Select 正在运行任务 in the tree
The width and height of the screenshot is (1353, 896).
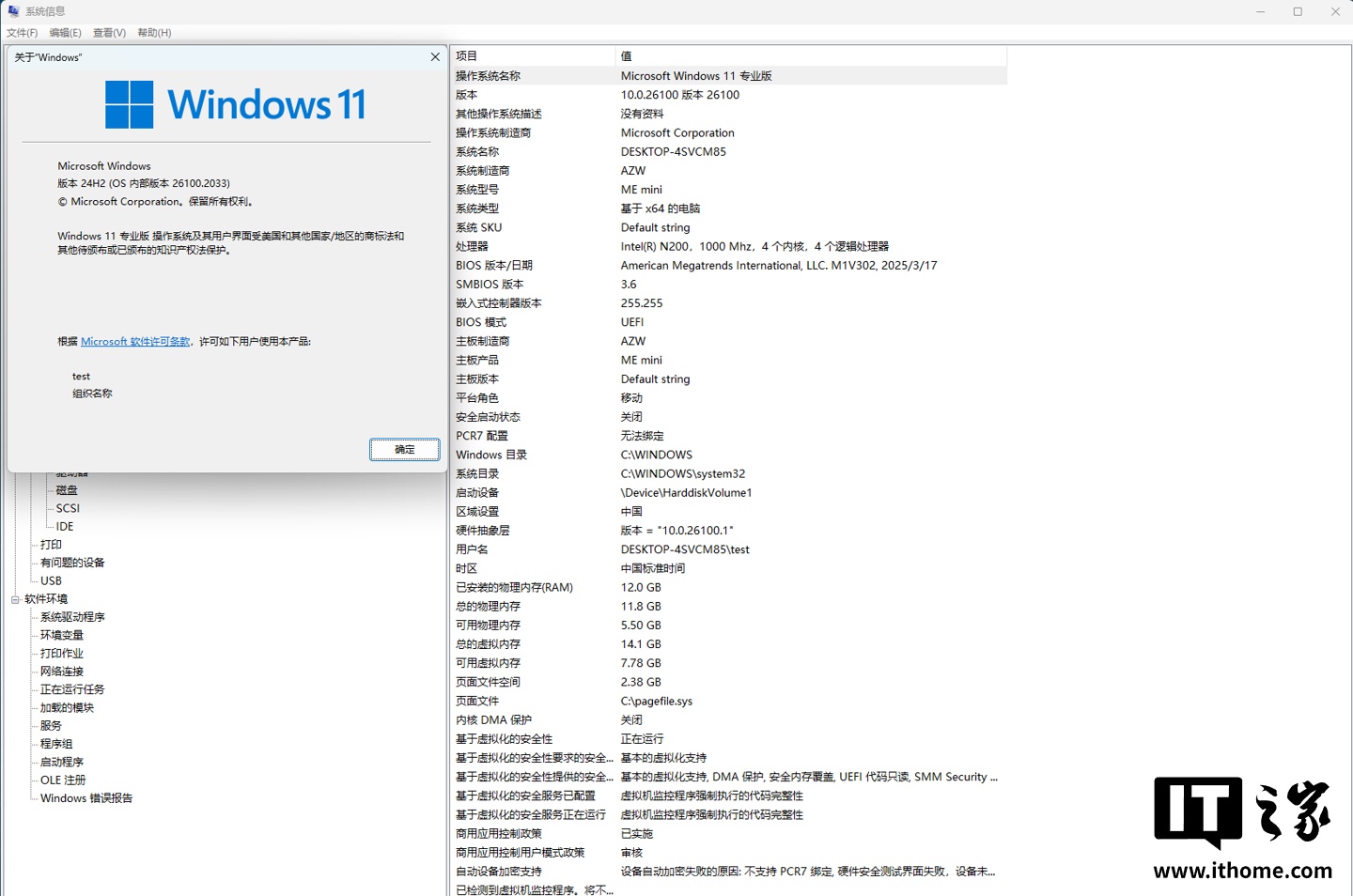point(72,689)
